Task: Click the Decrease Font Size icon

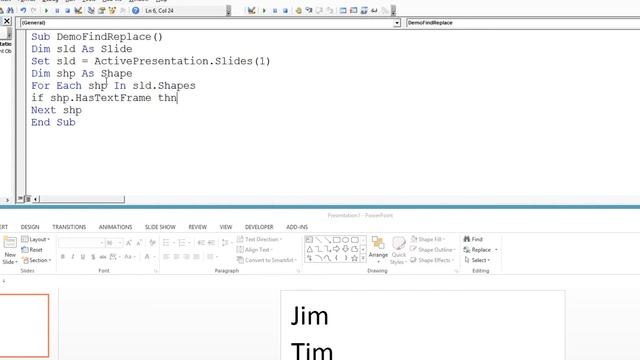Action: [x=139, y=243]
